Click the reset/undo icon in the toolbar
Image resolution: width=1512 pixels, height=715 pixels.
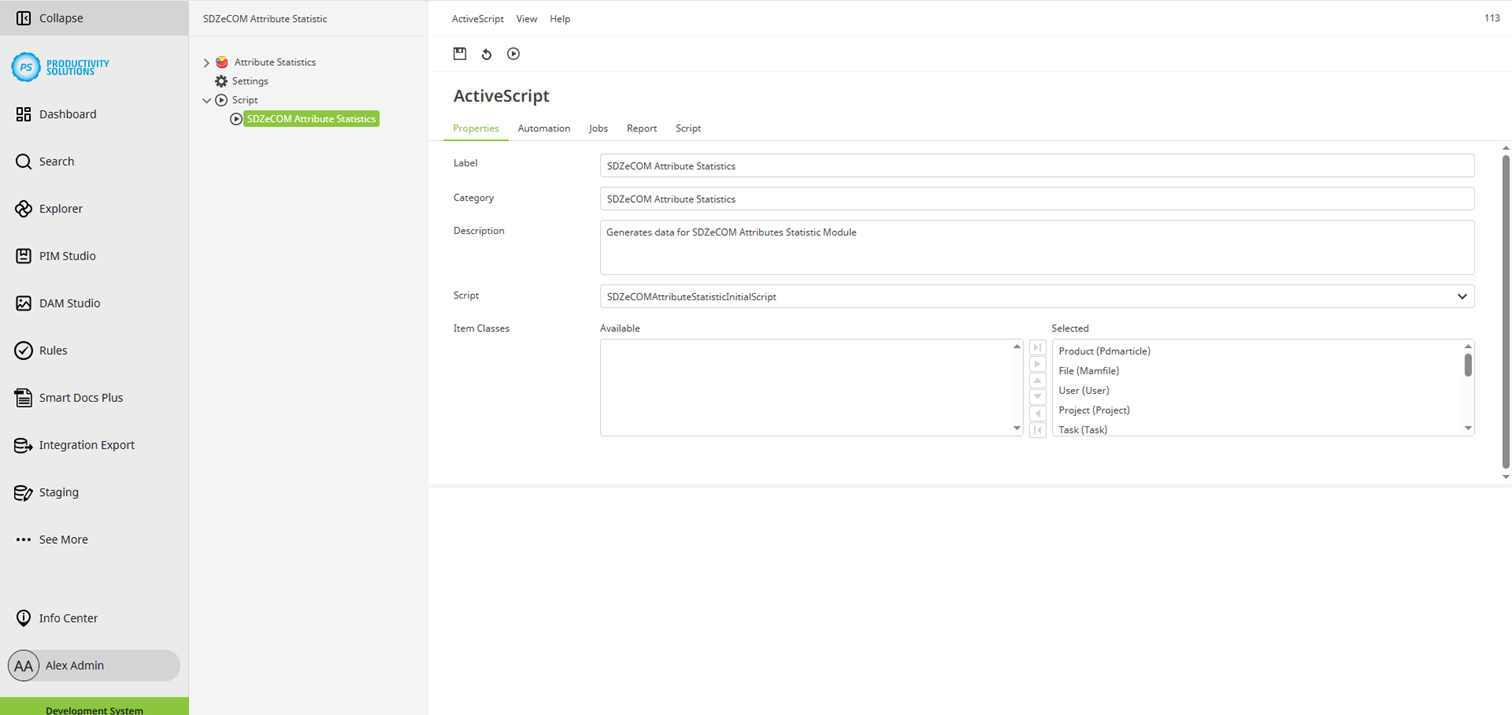pyautogui.click(x=487, y=54)
